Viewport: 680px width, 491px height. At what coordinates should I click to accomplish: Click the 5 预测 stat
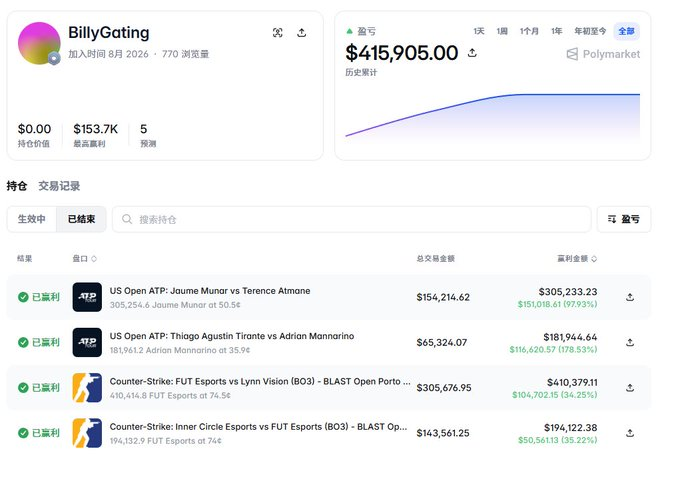pyautogui.click(x=148, y=135)
